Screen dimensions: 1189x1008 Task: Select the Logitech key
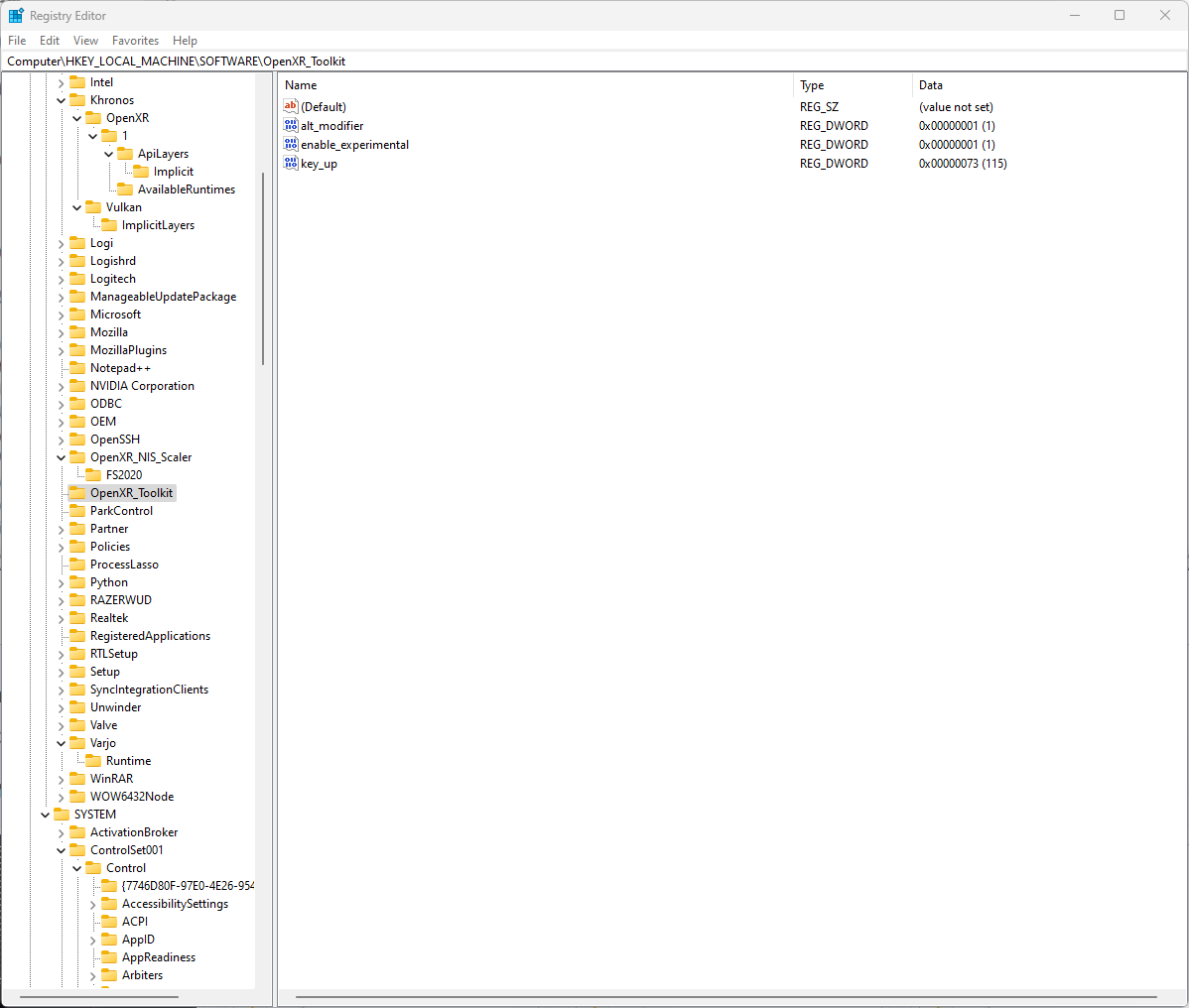113,279
